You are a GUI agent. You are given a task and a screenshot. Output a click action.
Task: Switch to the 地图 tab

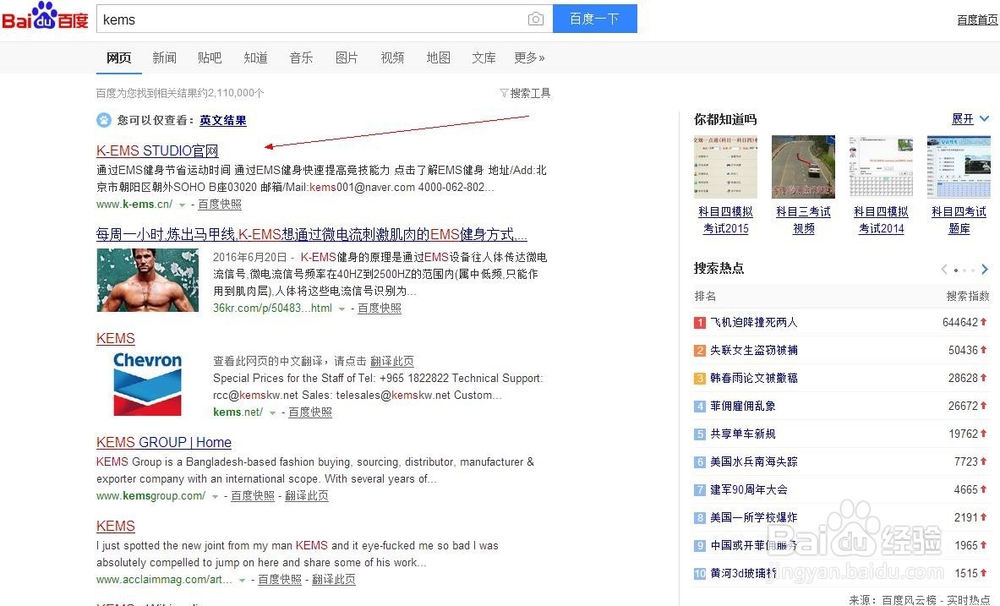click(438, 57)
